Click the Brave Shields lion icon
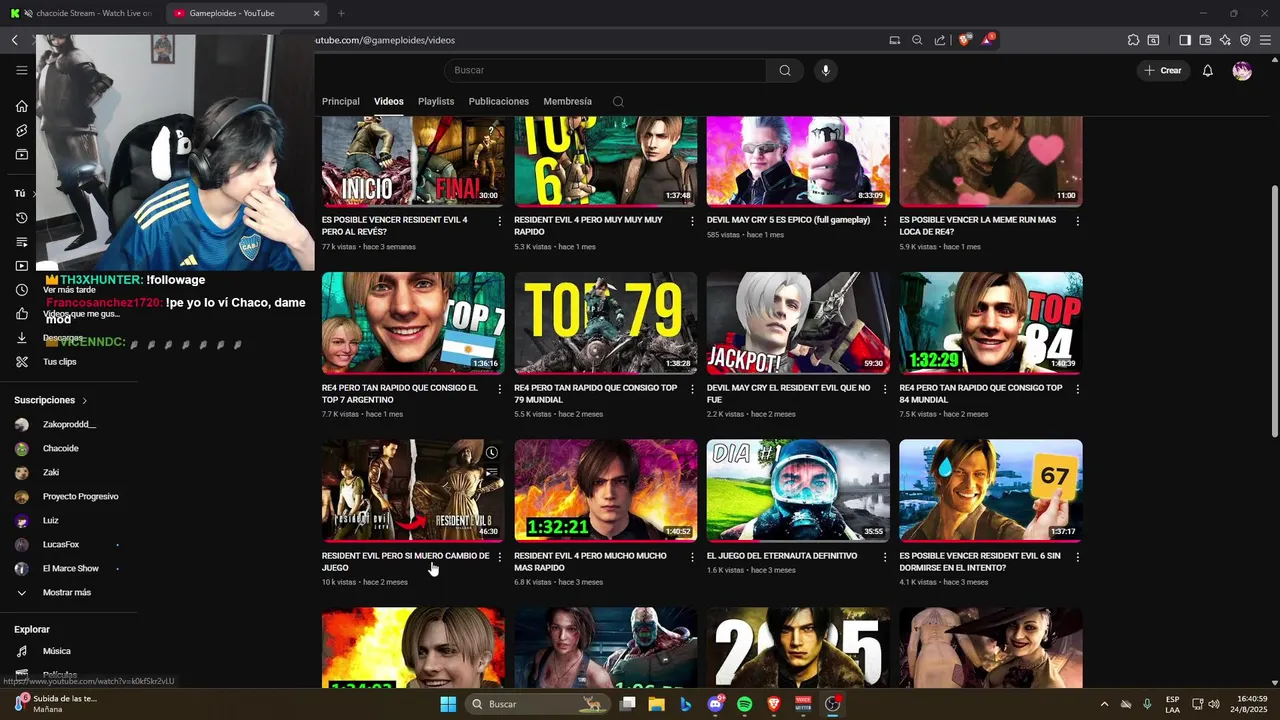 (964, 40)
